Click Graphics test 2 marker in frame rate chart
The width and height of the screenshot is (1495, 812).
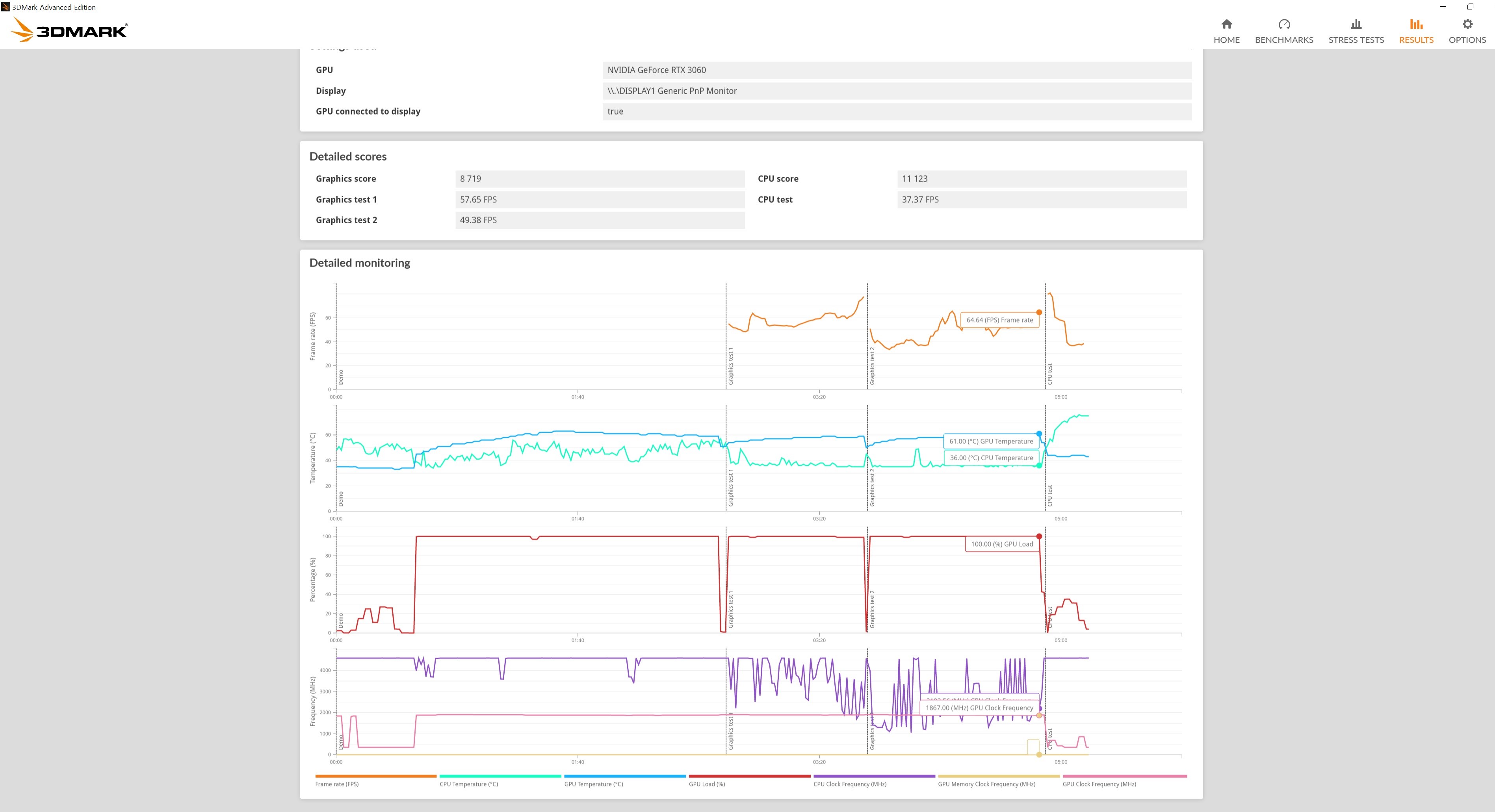click(872, 366)
